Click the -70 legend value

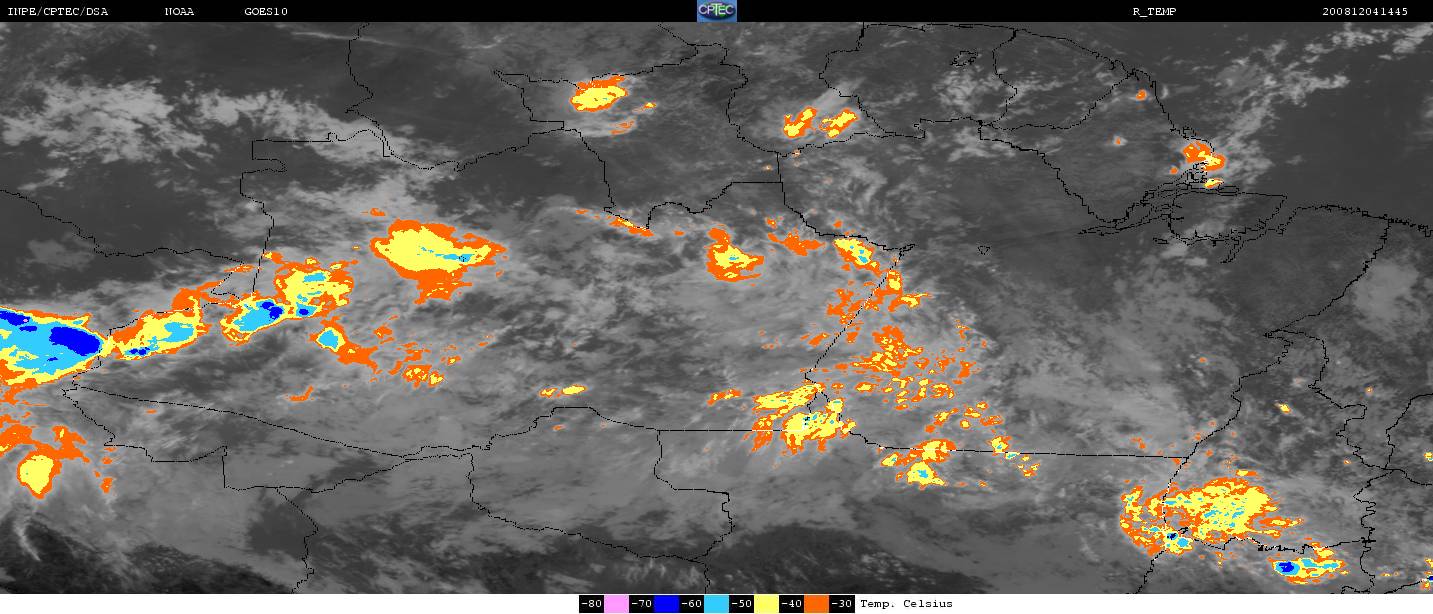point(641,604)
